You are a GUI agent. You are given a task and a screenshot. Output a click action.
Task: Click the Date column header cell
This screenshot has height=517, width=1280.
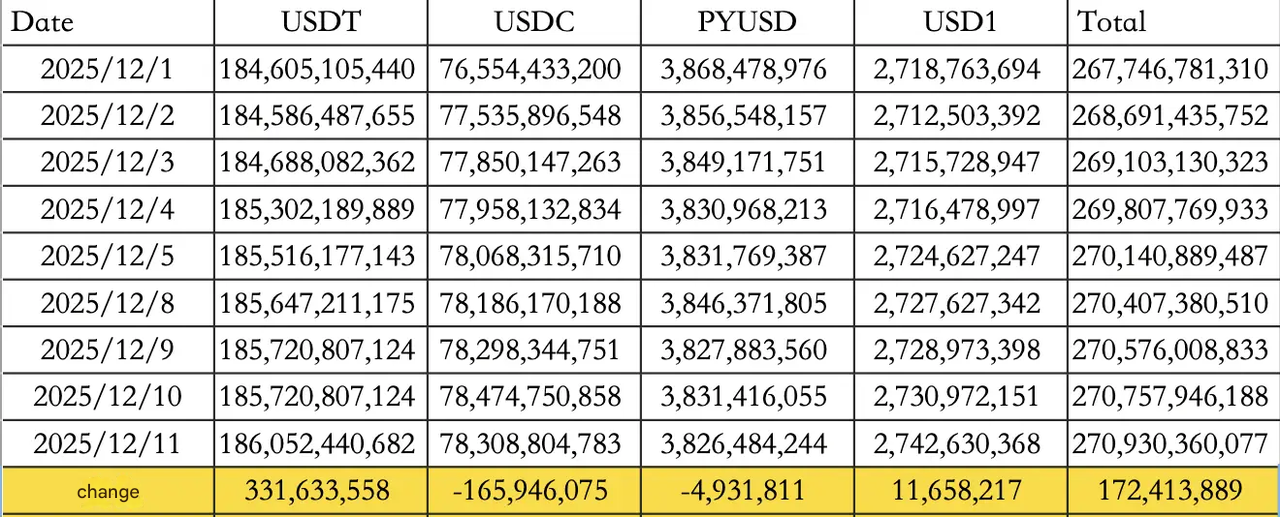click(42, 22)
